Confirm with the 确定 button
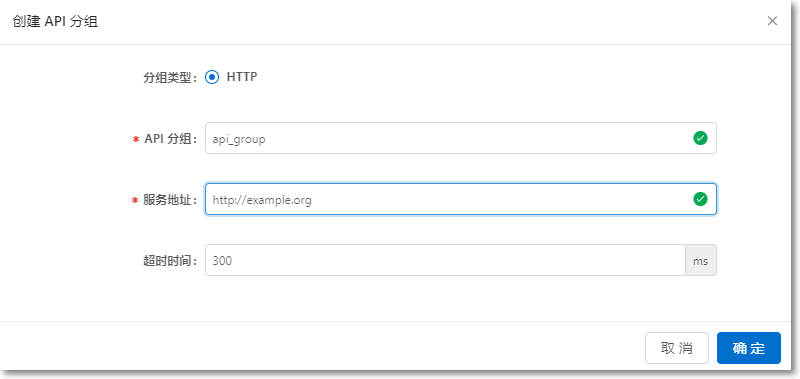The height and width of the screenshot is (379, 800). (x=748, y=348)
